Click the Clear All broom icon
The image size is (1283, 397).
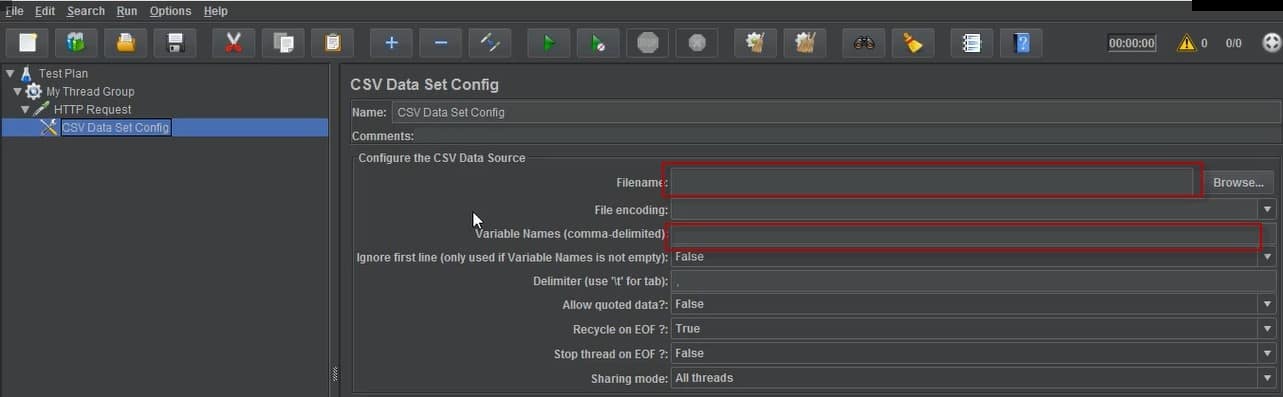pyautogui.click(x=804, y=43)
